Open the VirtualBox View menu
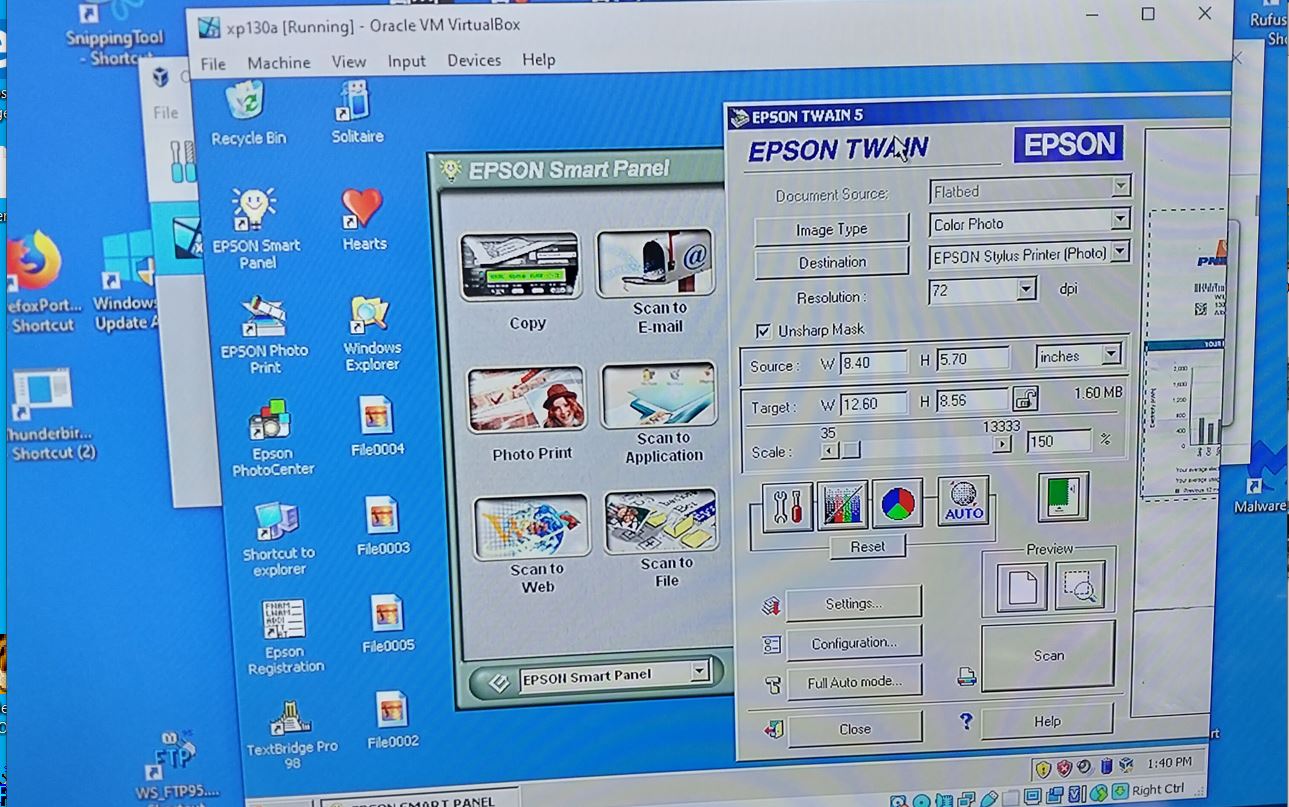Viewport: 1289px width, 807px height. tap(349, 61)
